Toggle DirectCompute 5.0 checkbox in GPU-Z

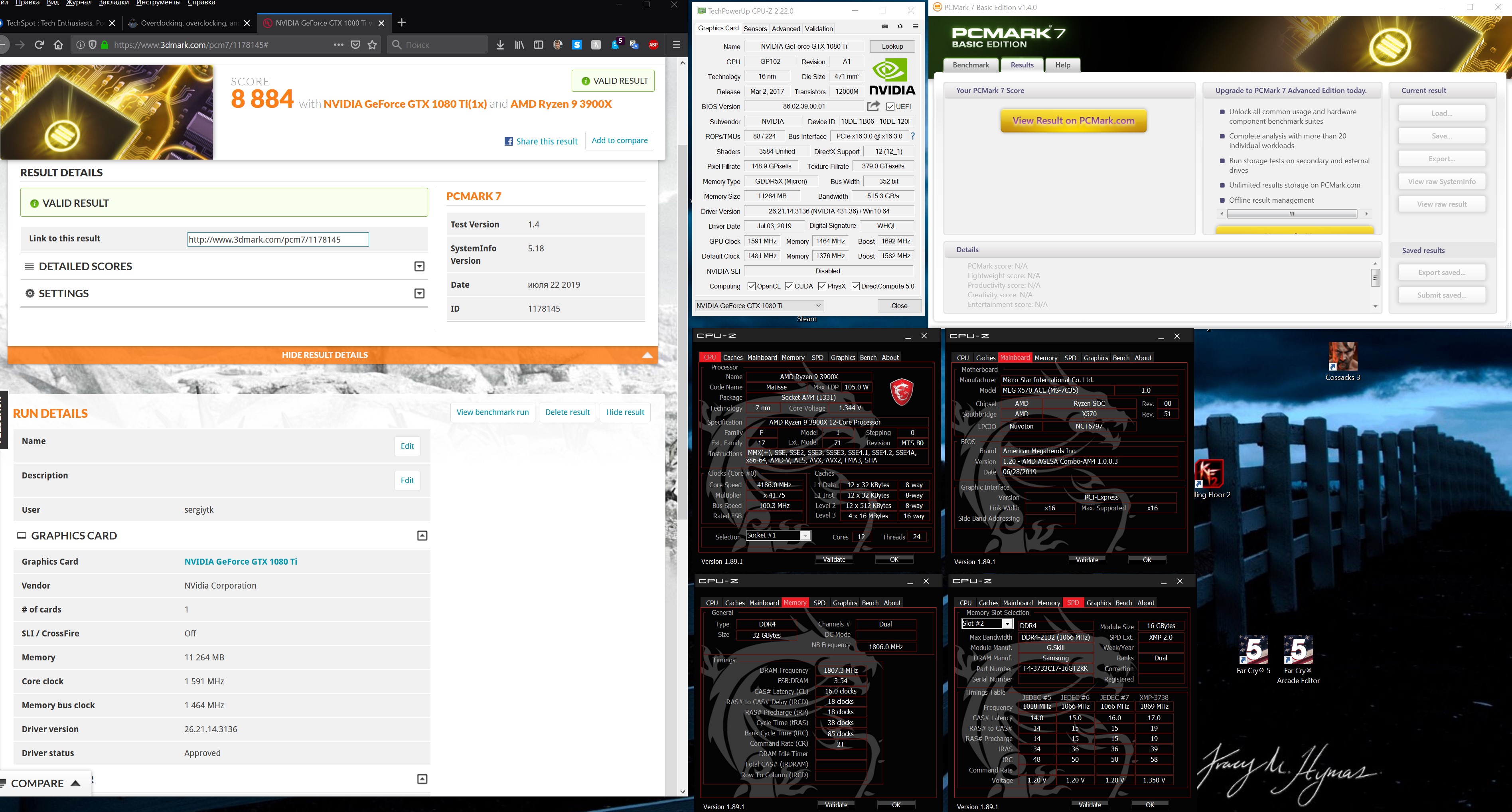[x=855, y=286]
